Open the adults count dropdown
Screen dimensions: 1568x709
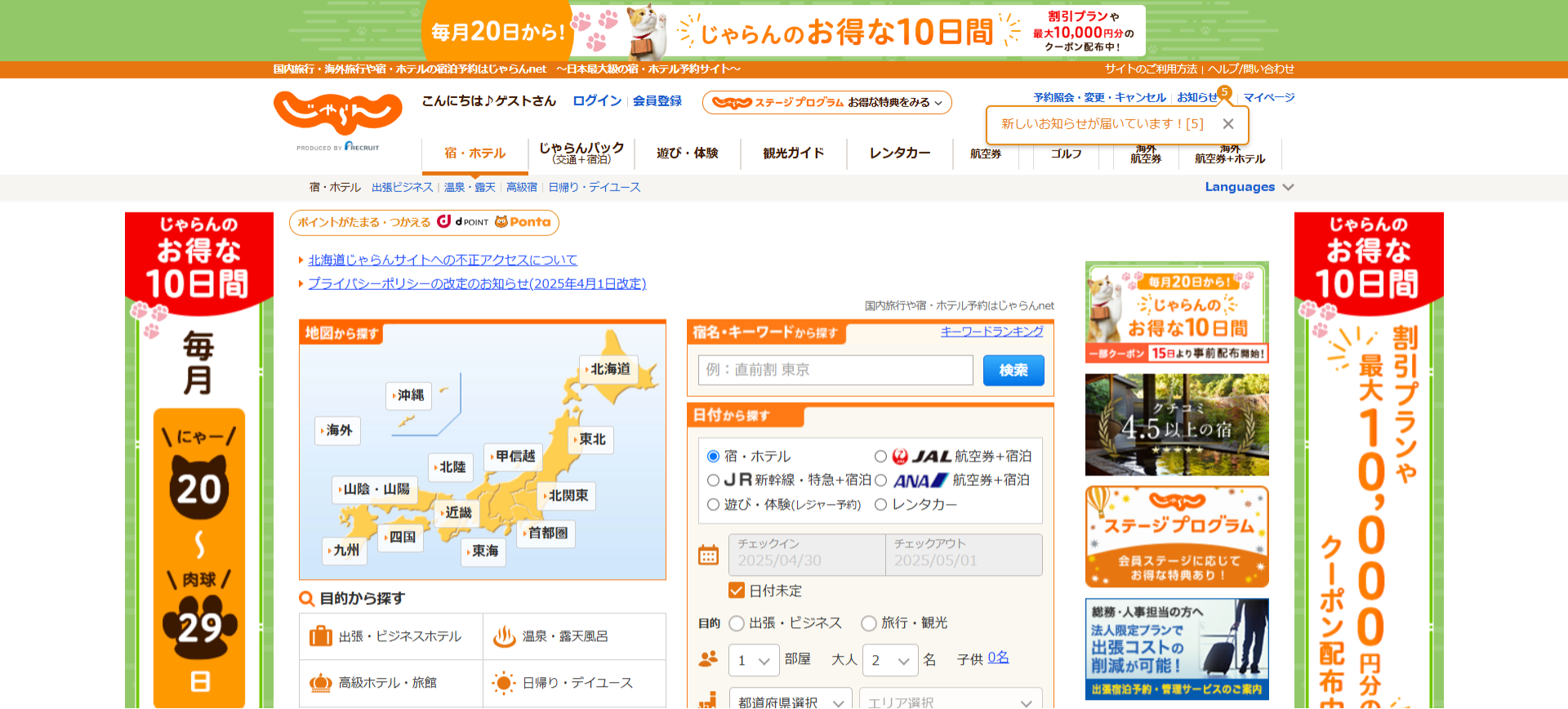tap(890, 660)
